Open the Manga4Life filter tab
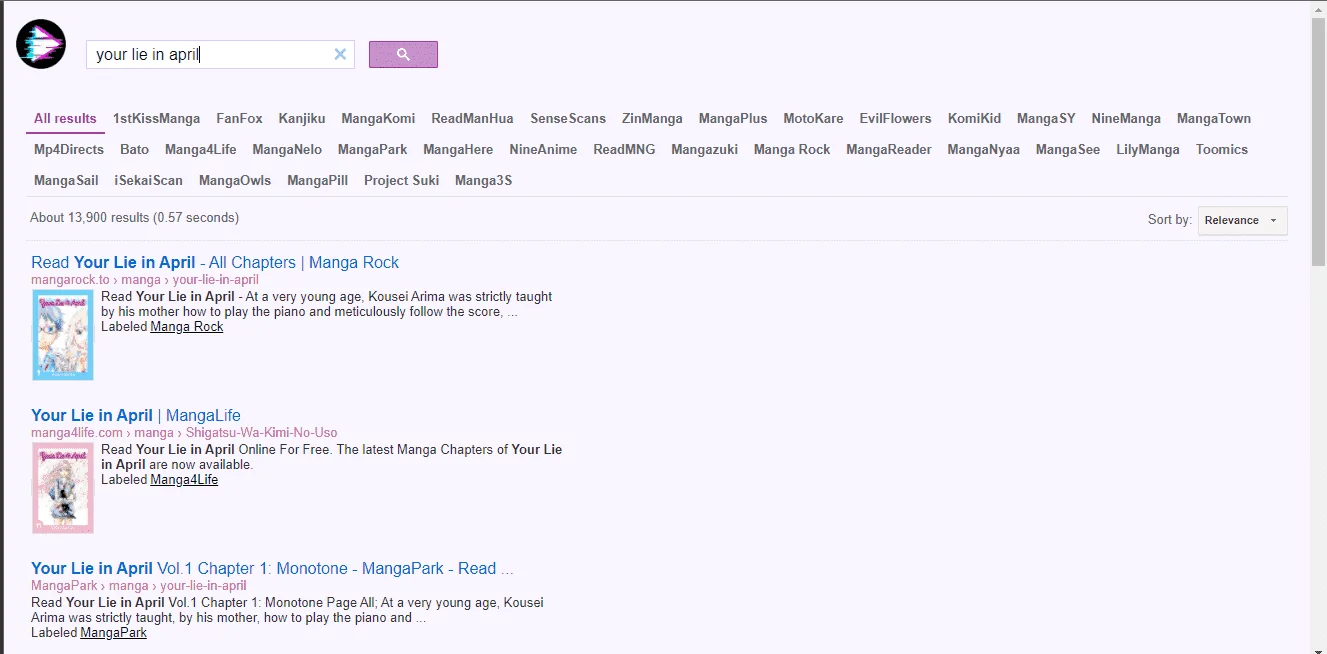The height and width of the screenshot is (654, 1327). (201, 149)
